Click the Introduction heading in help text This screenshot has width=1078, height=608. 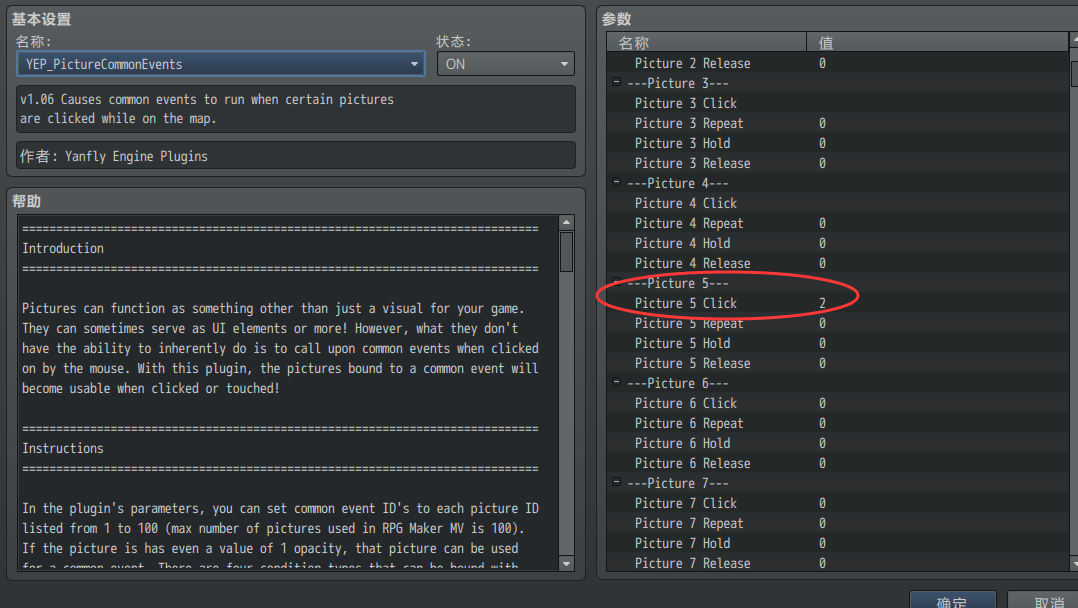63,248
